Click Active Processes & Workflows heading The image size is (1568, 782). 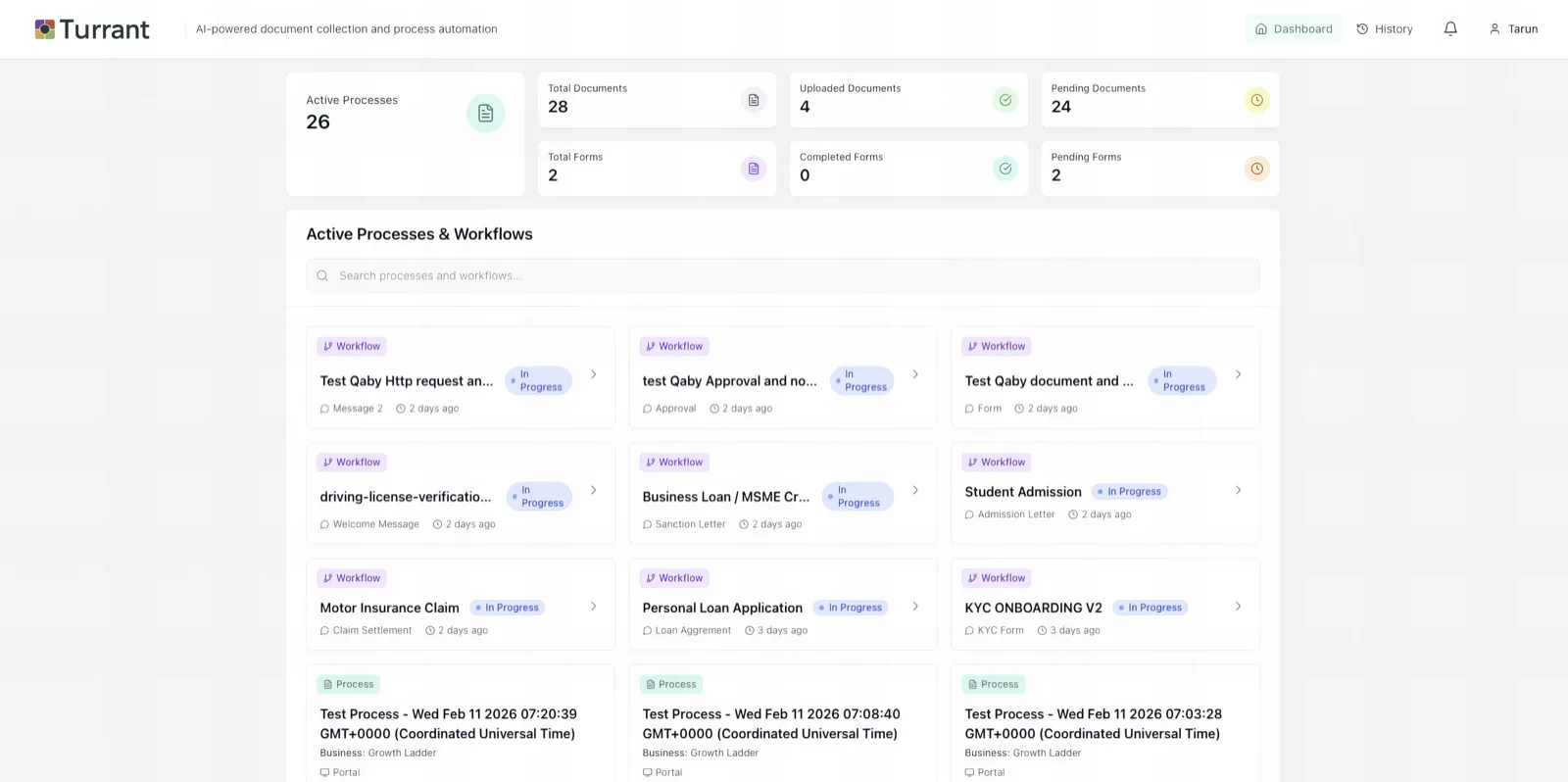pos(419,234)
